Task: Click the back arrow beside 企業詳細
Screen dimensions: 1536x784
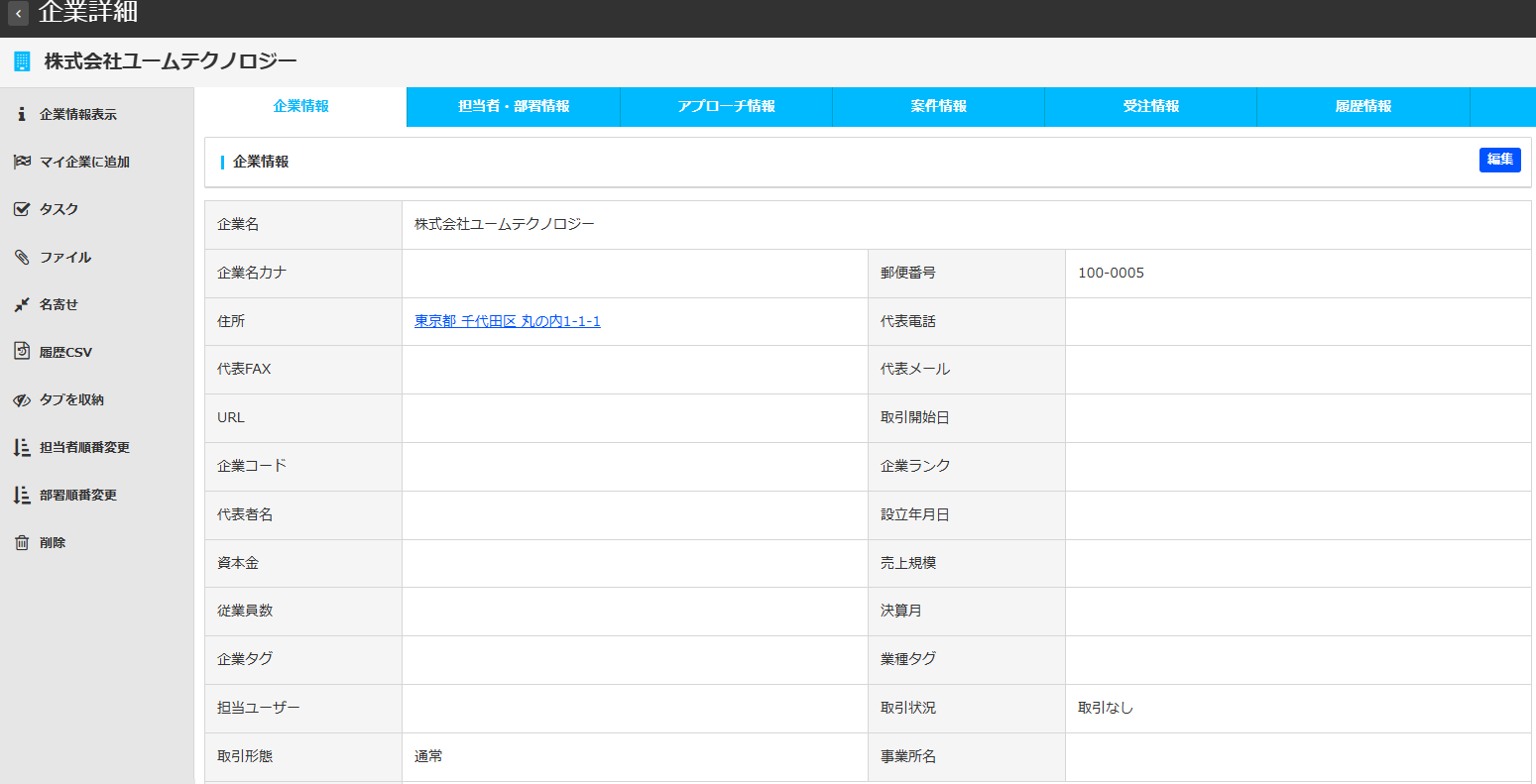Action: 18,15
